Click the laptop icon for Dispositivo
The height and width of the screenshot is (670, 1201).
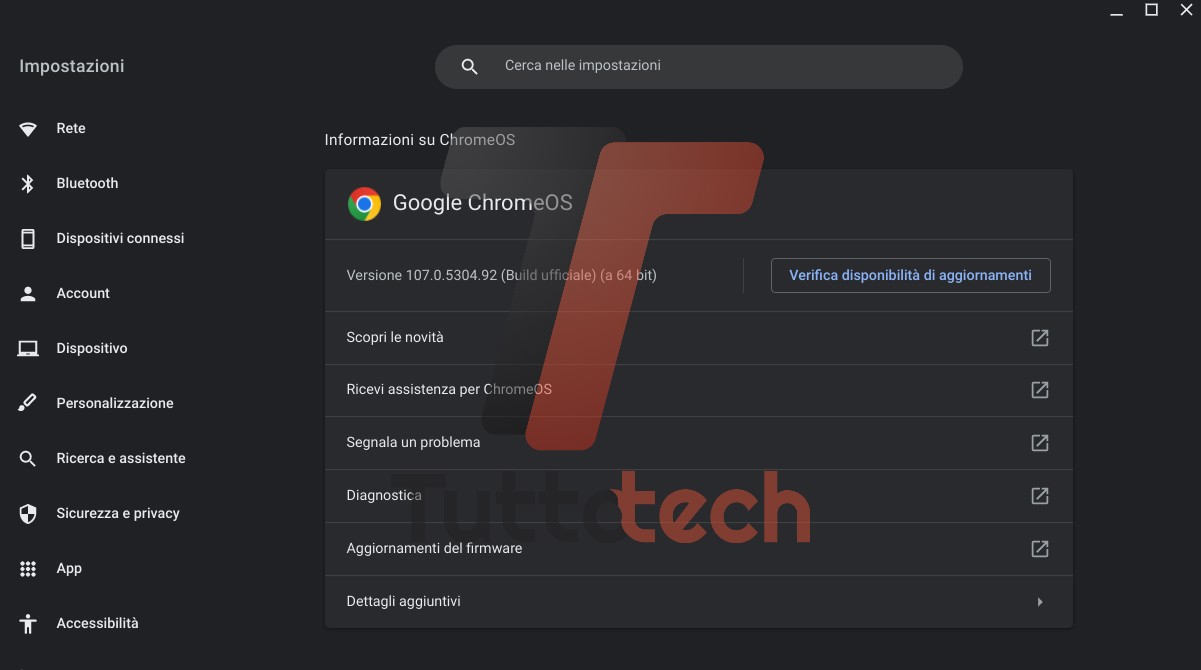coord(28,349)
